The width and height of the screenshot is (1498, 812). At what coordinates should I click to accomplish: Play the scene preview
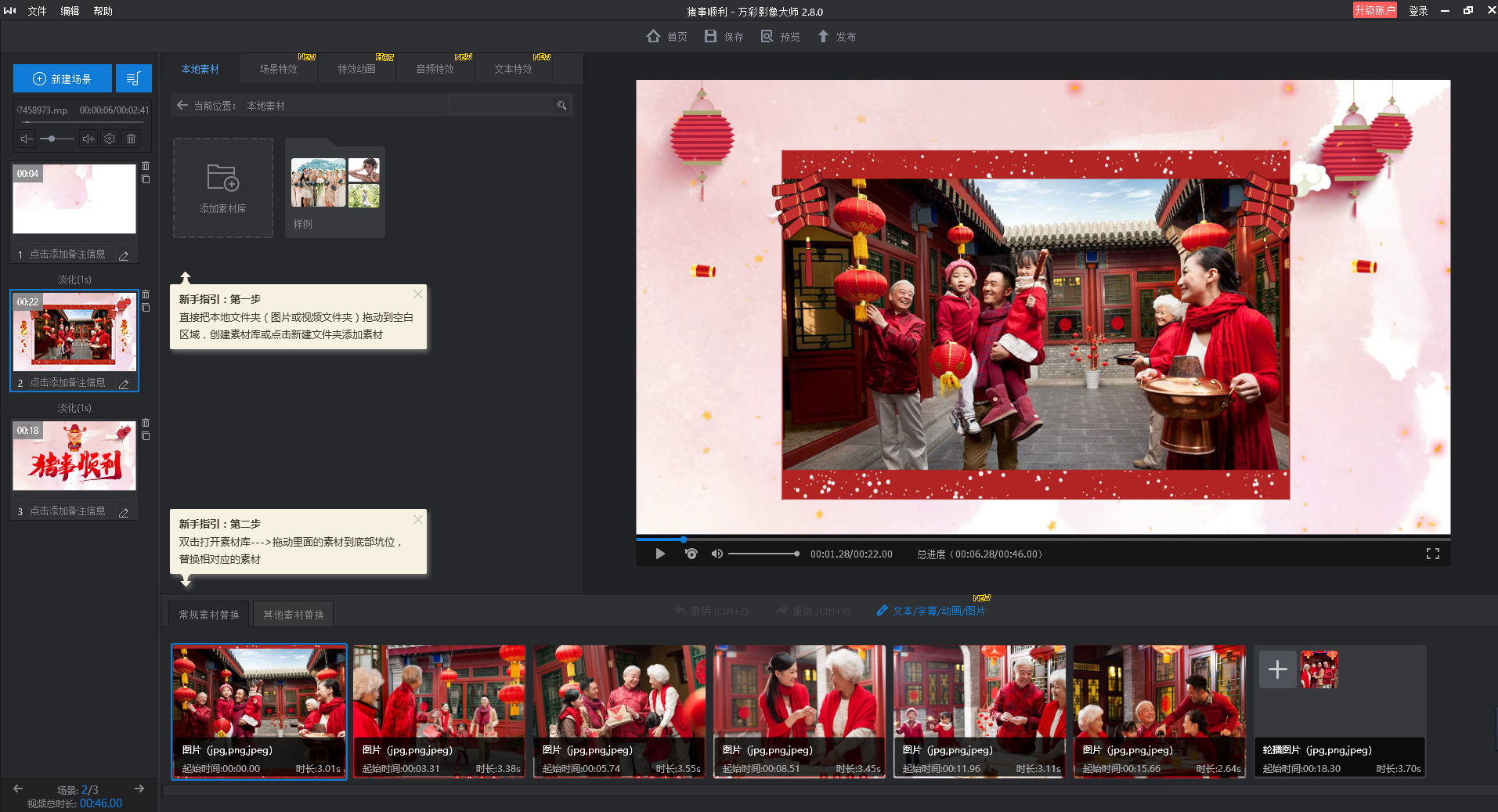(x=660, y=554)
